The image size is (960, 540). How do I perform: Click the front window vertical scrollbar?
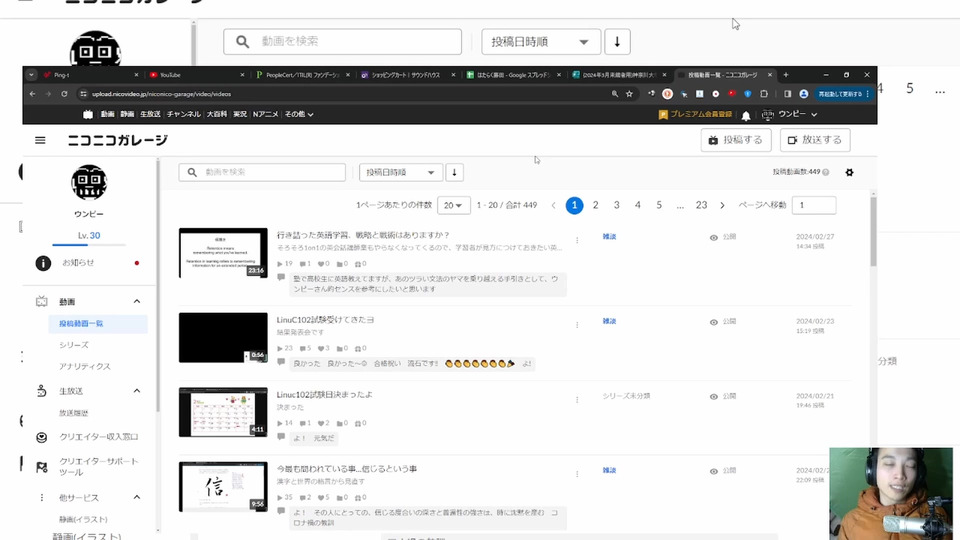coord(873,233)
